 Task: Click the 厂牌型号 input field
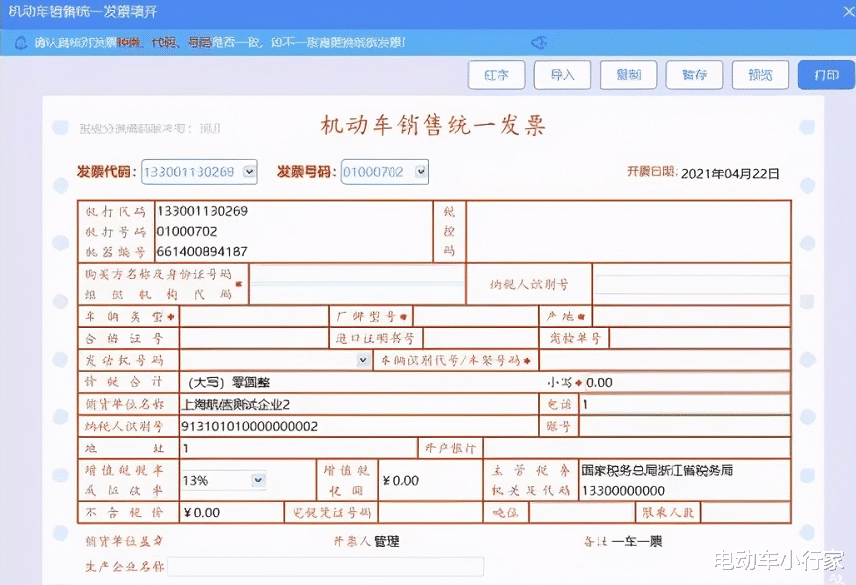(x=475, y=317)
